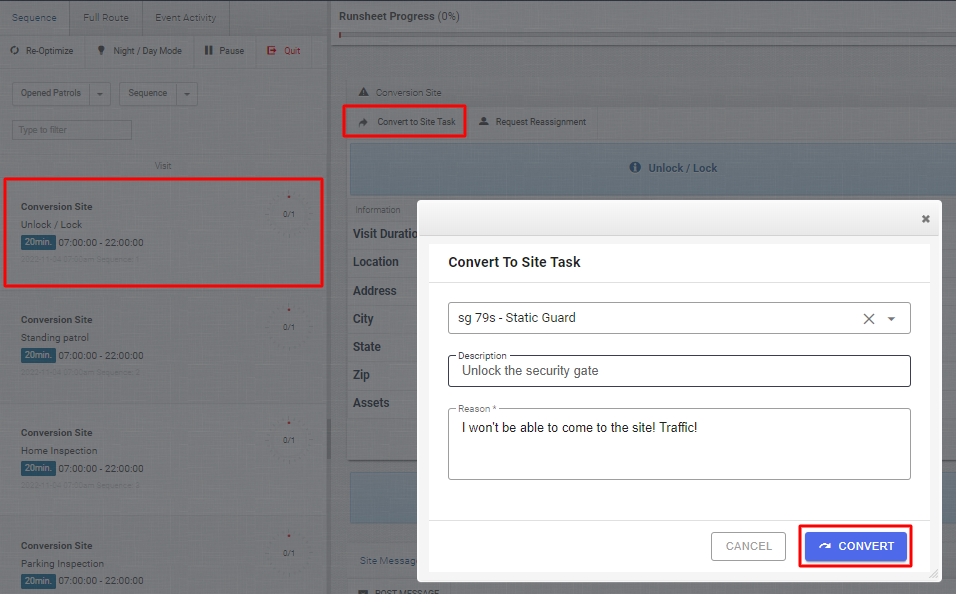
Task: Click the CONVERT button
Action: pos(855,546)
